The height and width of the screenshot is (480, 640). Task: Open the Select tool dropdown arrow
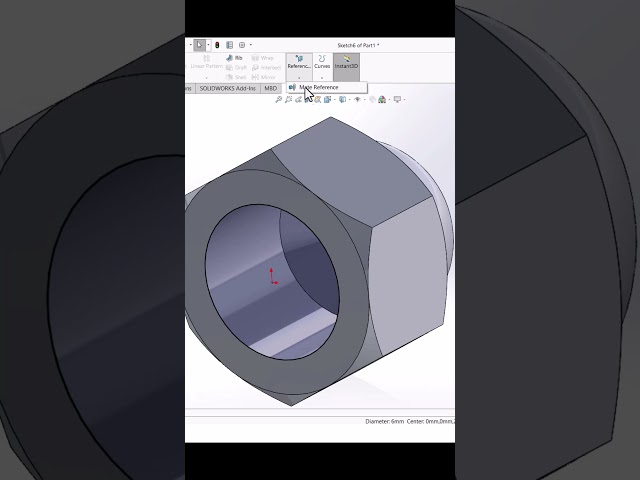(208, 45)
